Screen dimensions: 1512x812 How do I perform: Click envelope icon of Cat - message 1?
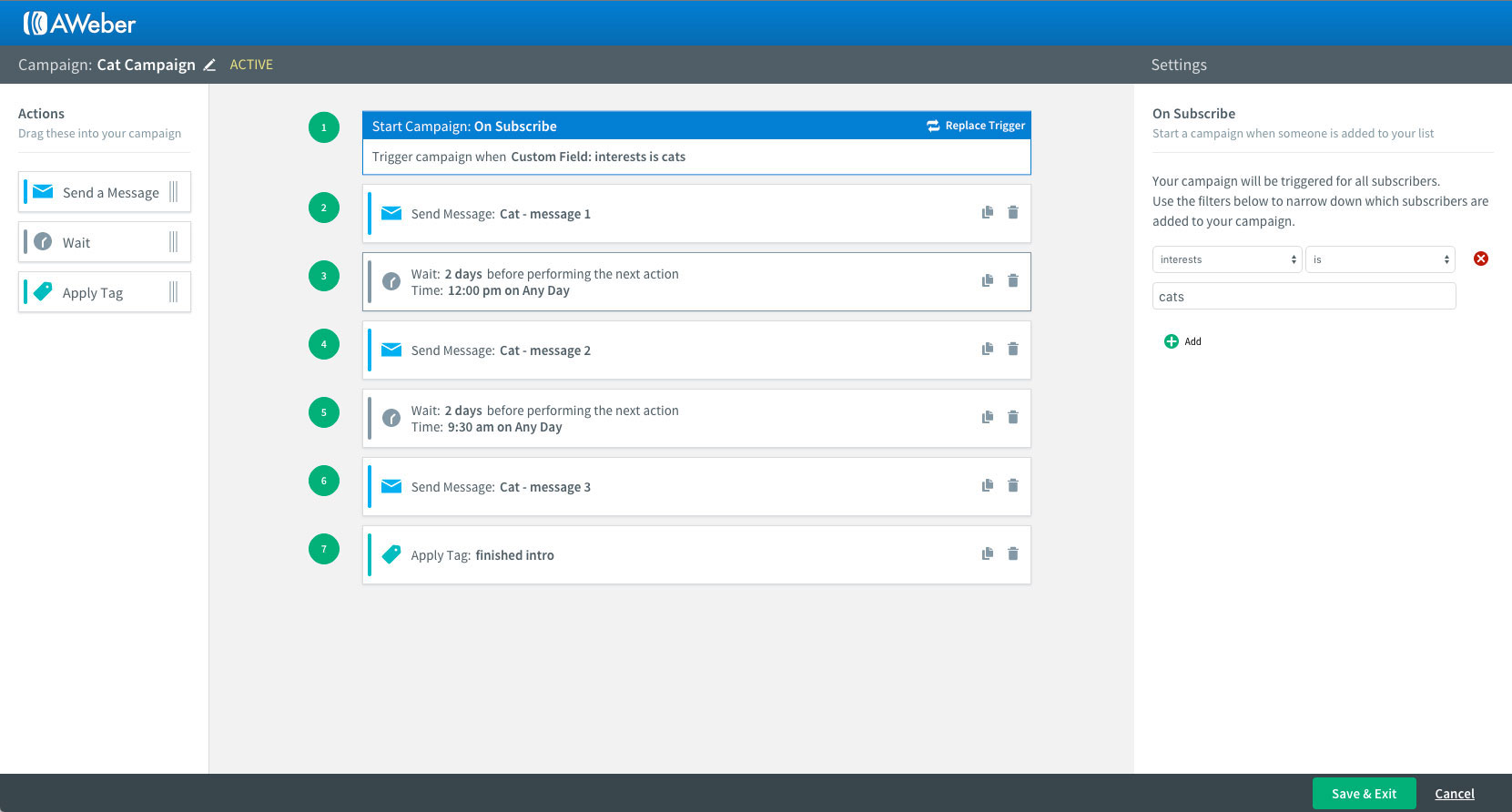(x=391, y=213)
